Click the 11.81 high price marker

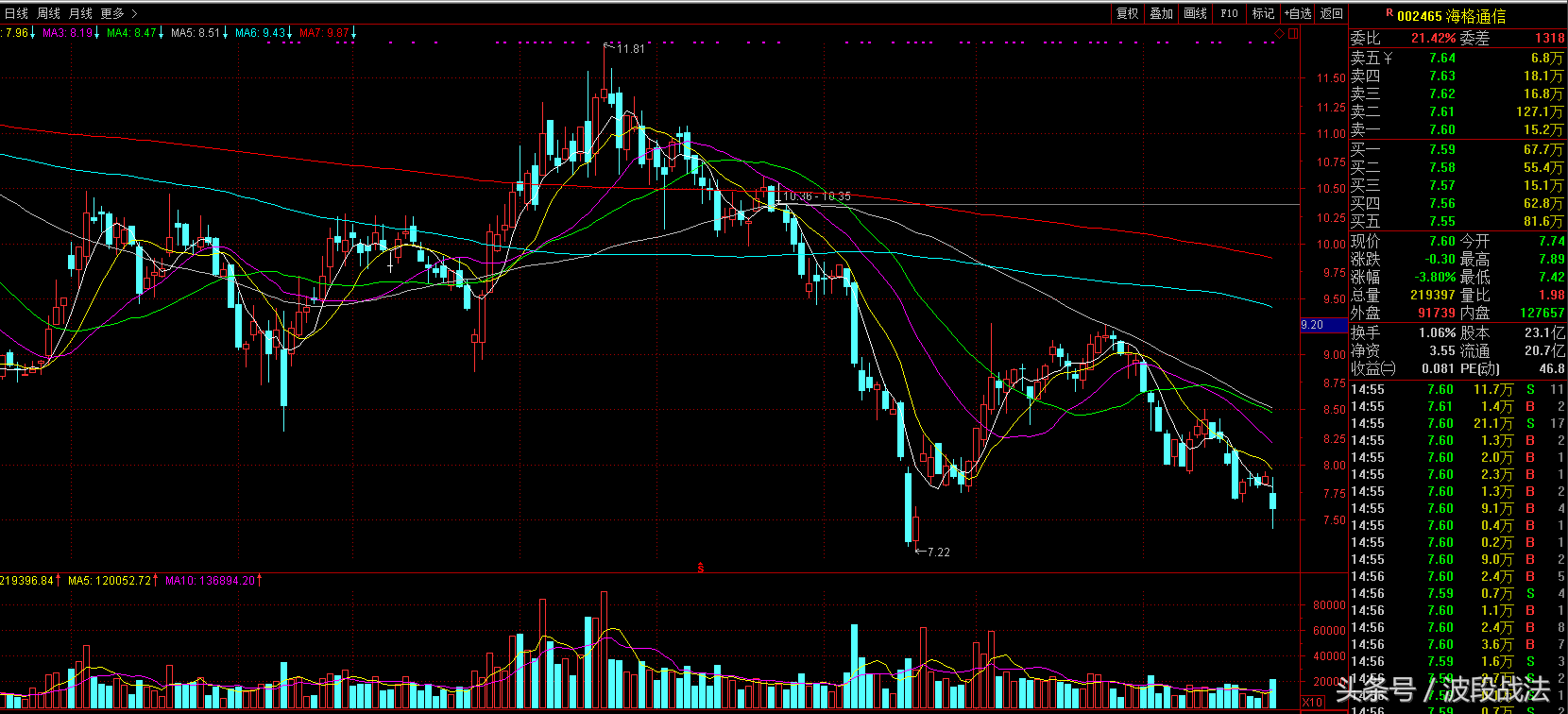631,48
